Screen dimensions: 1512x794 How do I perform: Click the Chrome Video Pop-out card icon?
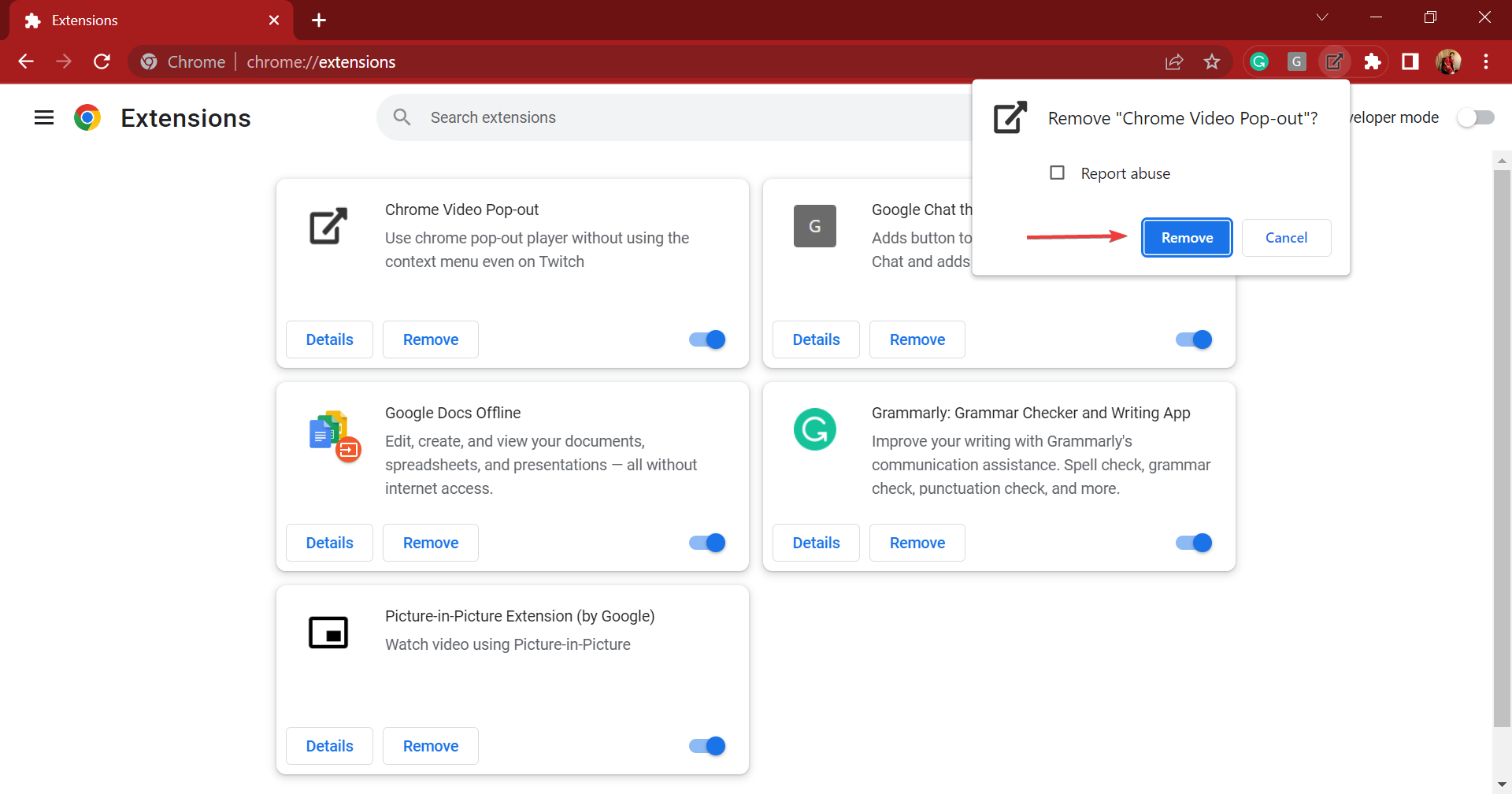coord(328,226)
